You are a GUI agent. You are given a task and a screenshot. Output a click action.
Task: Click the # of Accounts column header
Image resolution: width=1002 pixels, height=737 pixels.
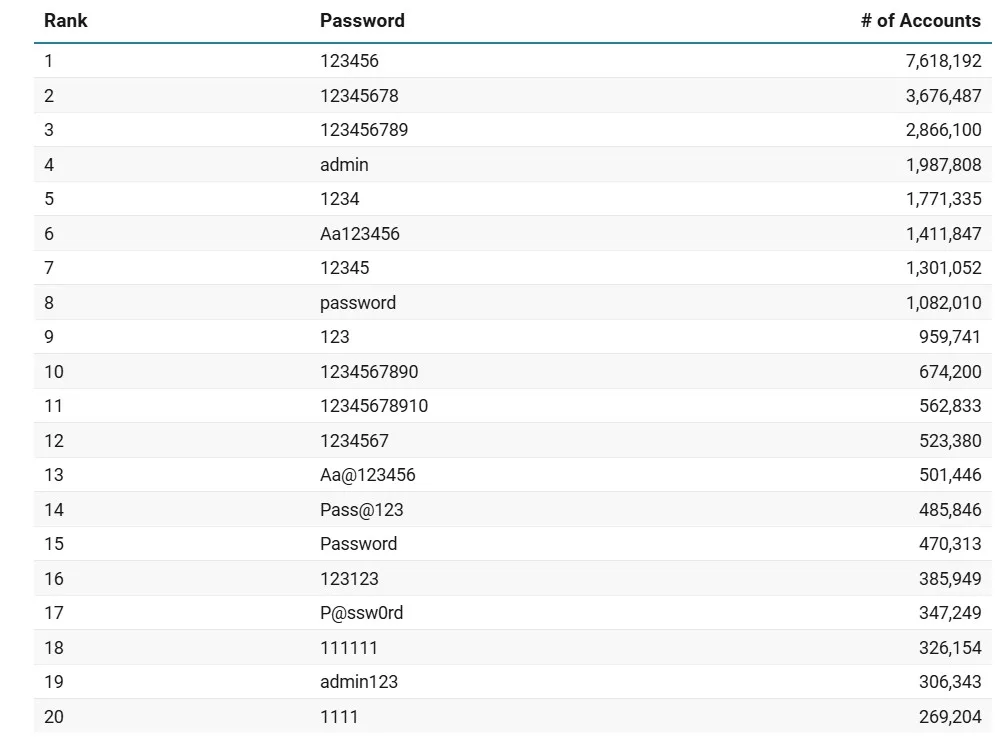click(x=920, y=21)
